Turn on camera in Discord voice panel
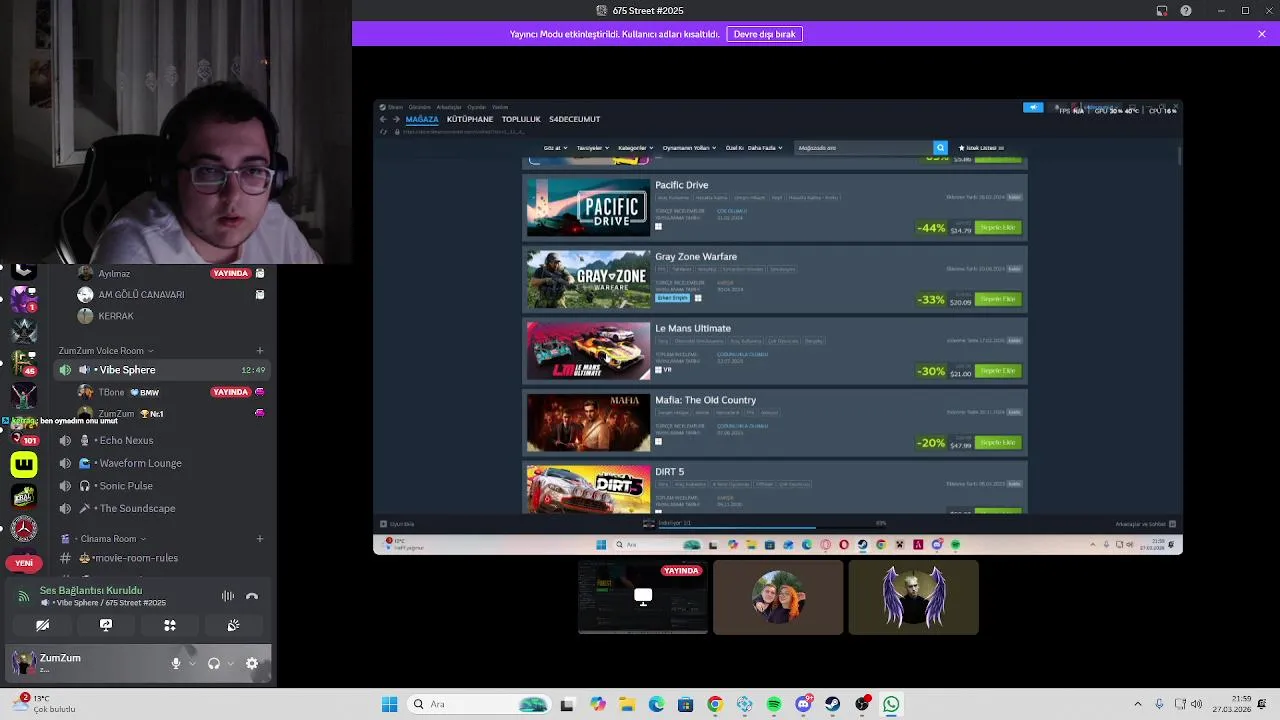Screen dimensions: 1280x720 (x=42, y=625)
